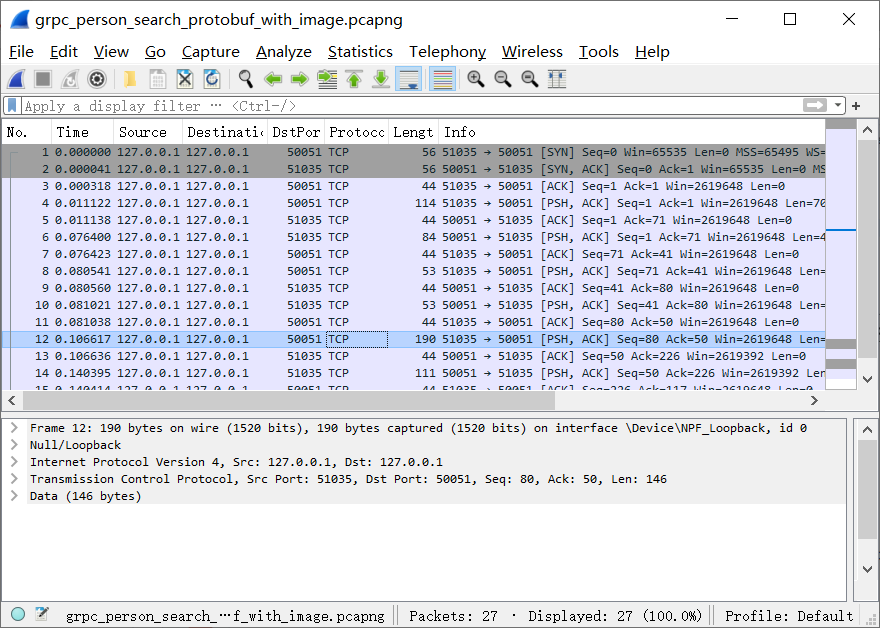Select packet number 5 in the list
Viewport: 880px width, 628px height.
pyautogui.click(x=200, y=220)
